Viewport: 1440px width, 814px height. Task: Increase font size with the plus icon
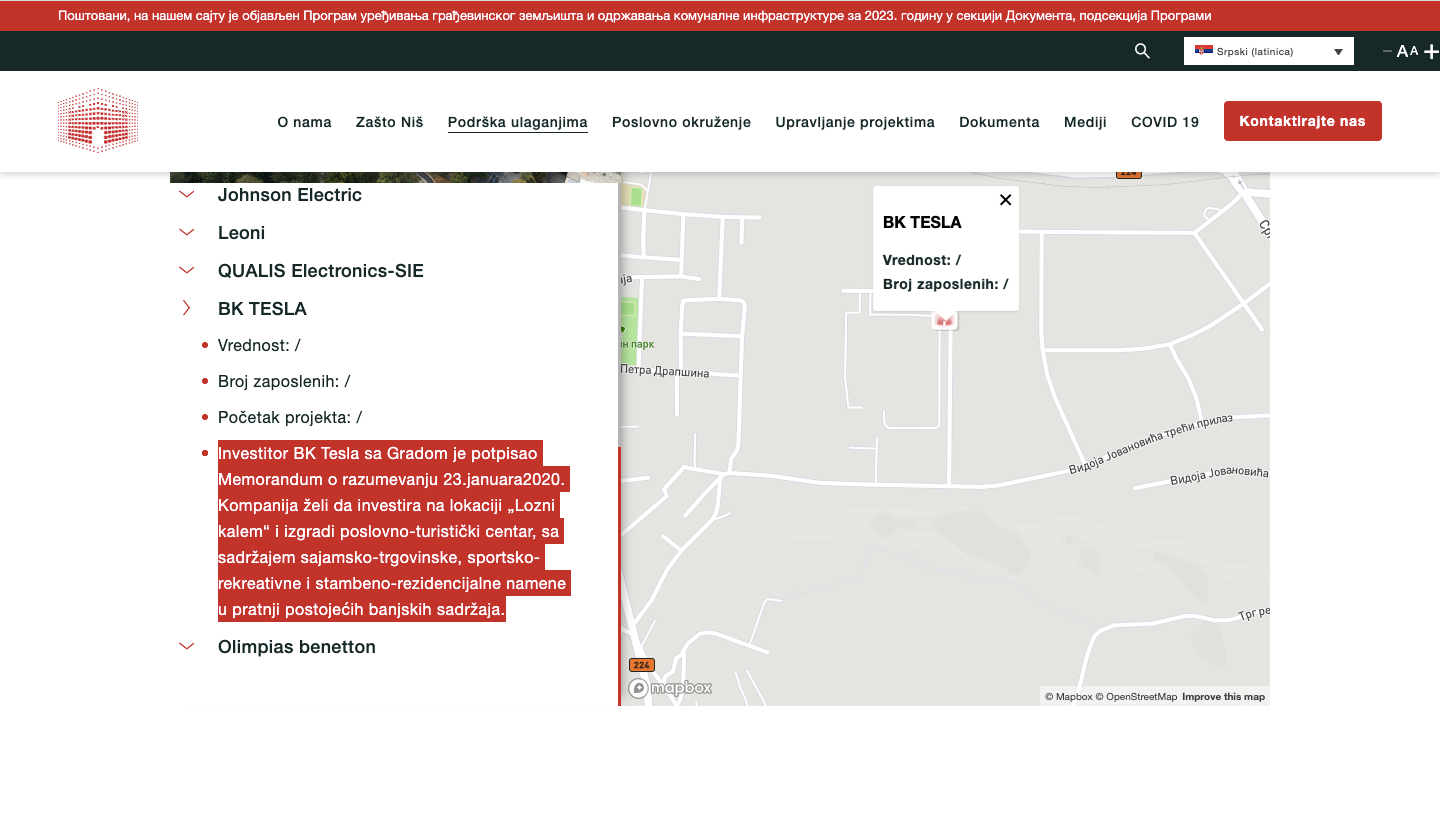coord(1432,50)
